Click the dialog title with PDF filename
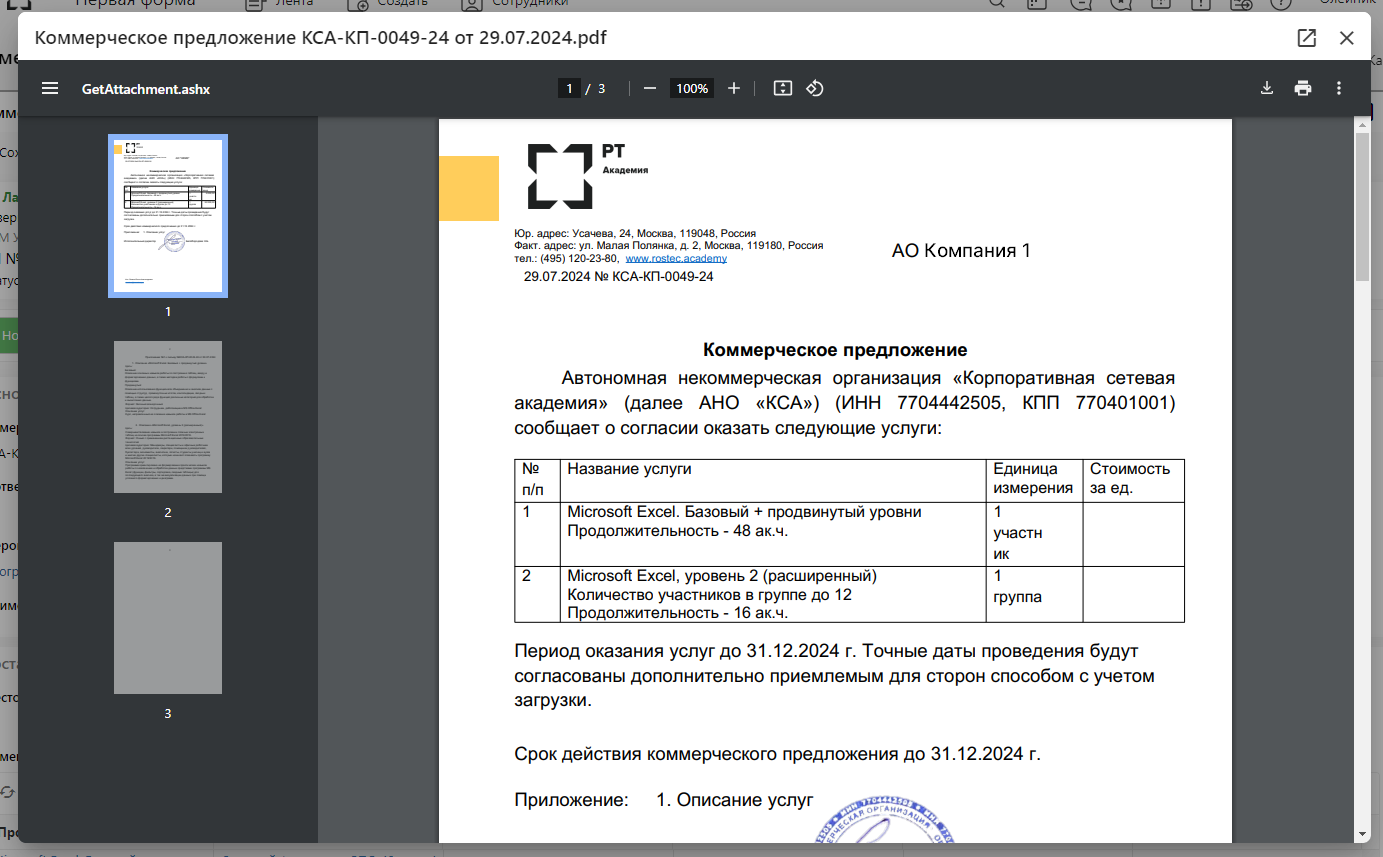This screenshot has width=1383, height=857. point(321,38)
